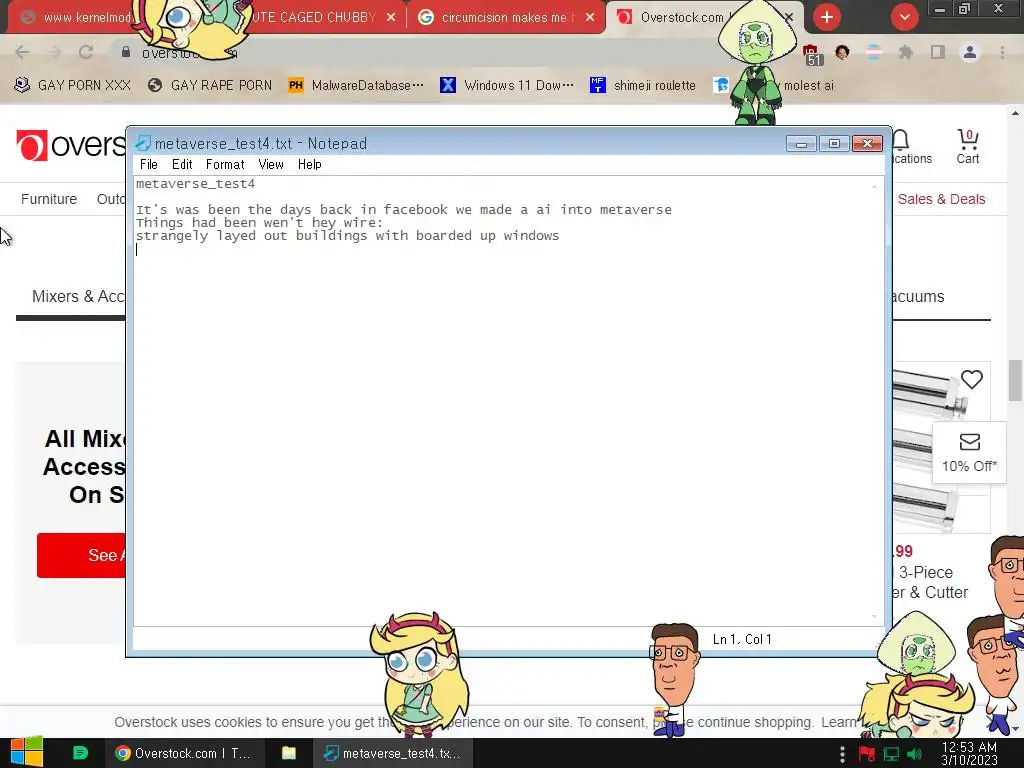This screenshot has height=768, width=1024.
Task: Open the network tray icon
Action: pos(891,754)
